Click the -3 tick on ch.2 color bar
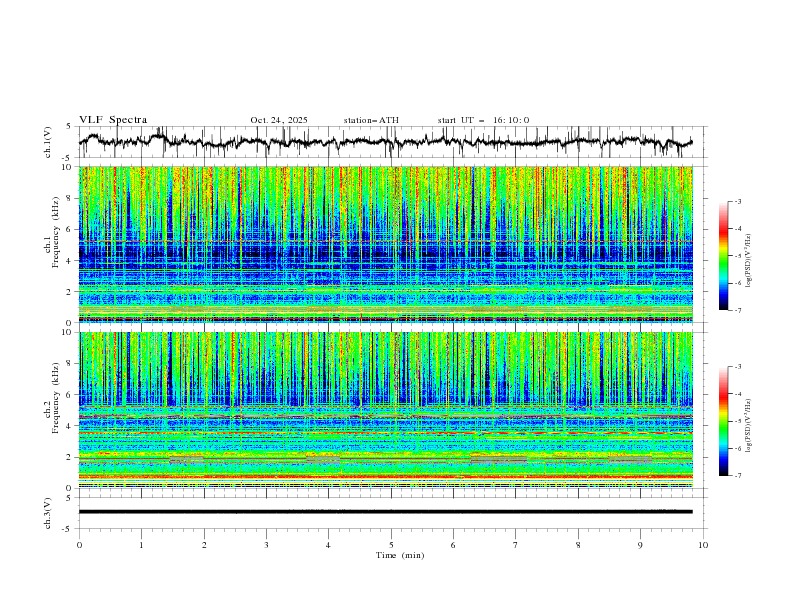The width and height of the screenshot is (792, 612). [737, 367]
